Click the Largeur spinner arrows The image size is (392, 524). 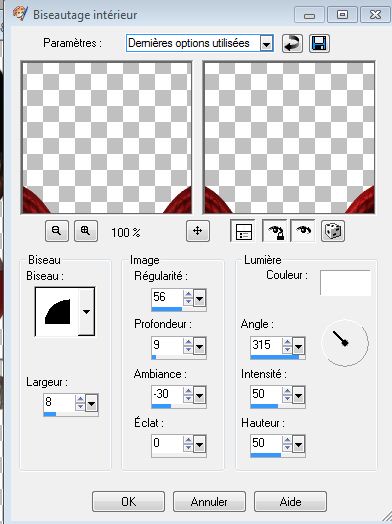click(80, 403)
